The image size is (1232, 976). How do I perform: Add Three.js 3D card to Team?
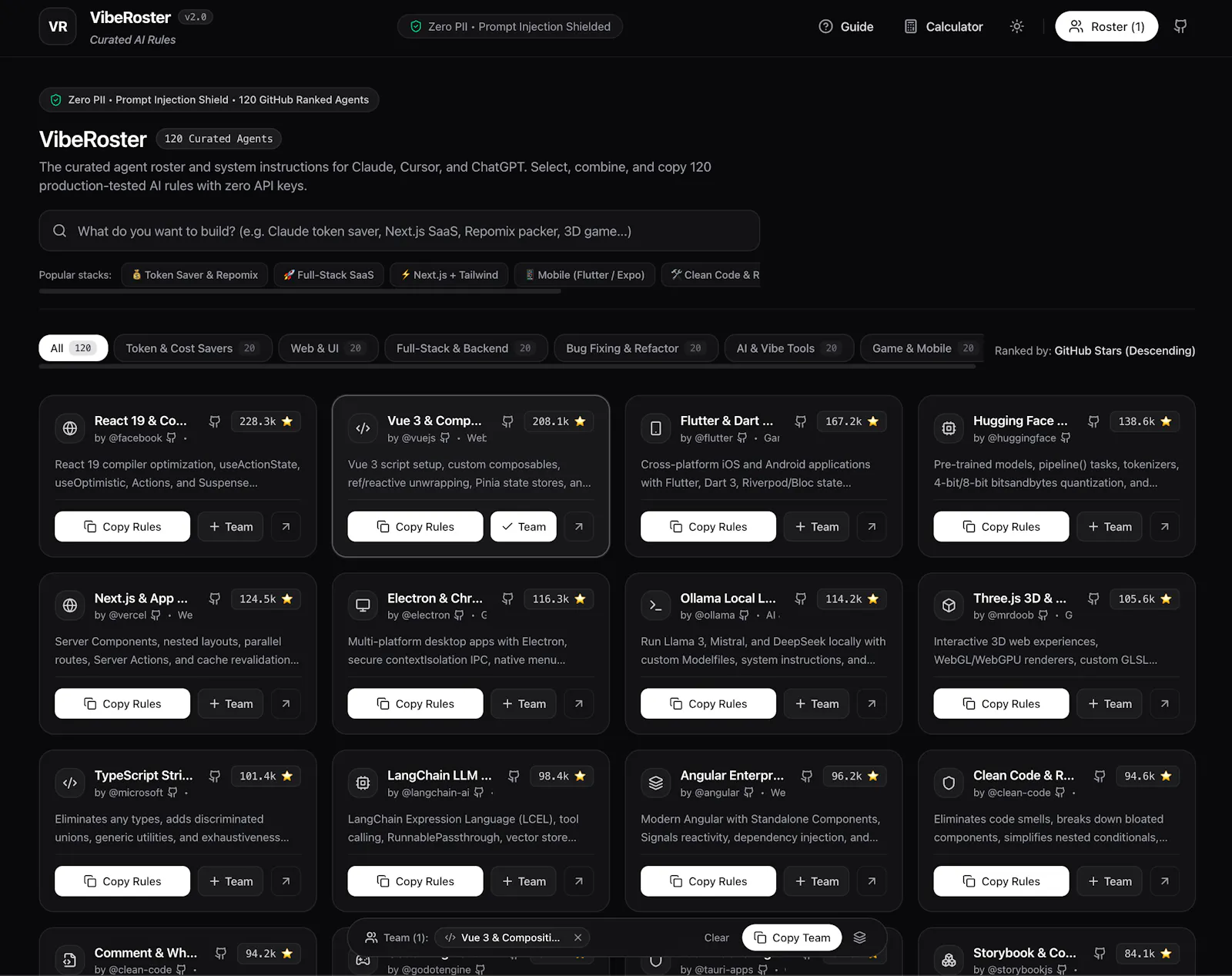tap(1110, 704)
